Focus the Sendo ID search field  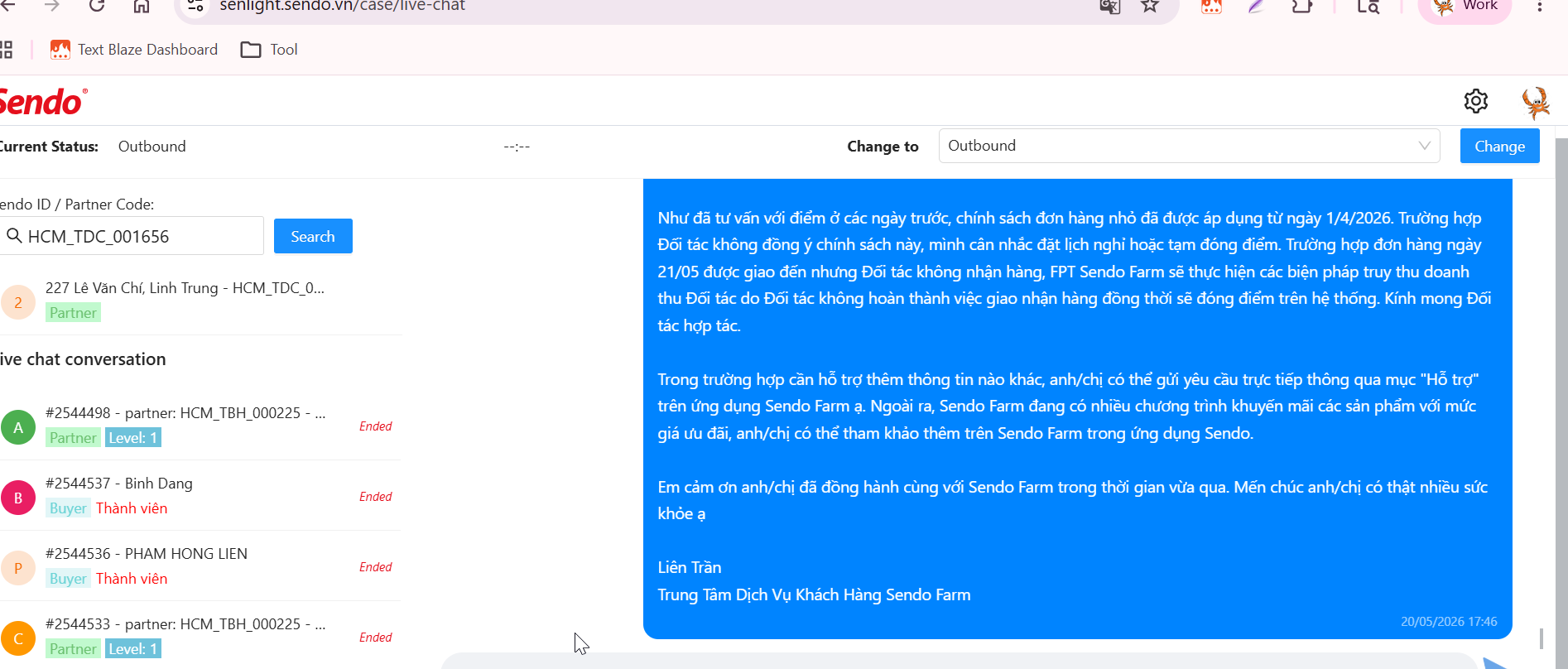coord(132,236)
